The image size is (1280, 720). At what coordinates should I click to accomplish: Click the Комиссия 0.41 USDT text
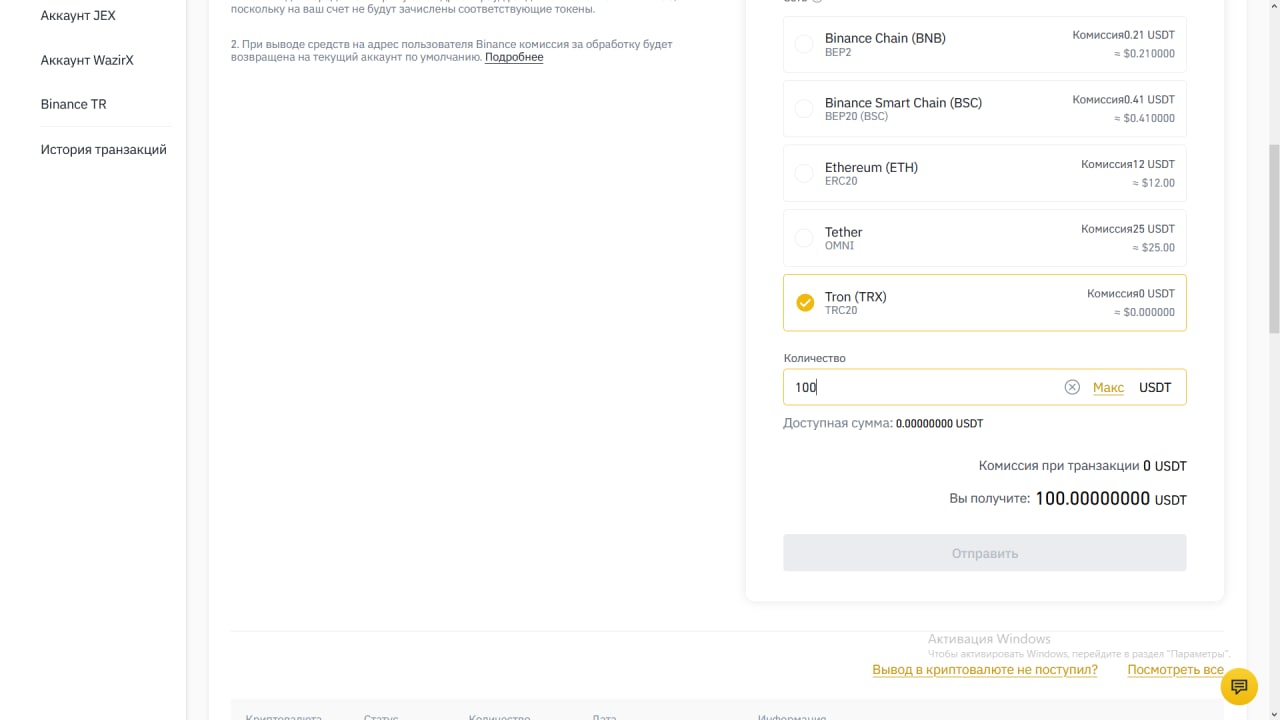point(1123,100)
